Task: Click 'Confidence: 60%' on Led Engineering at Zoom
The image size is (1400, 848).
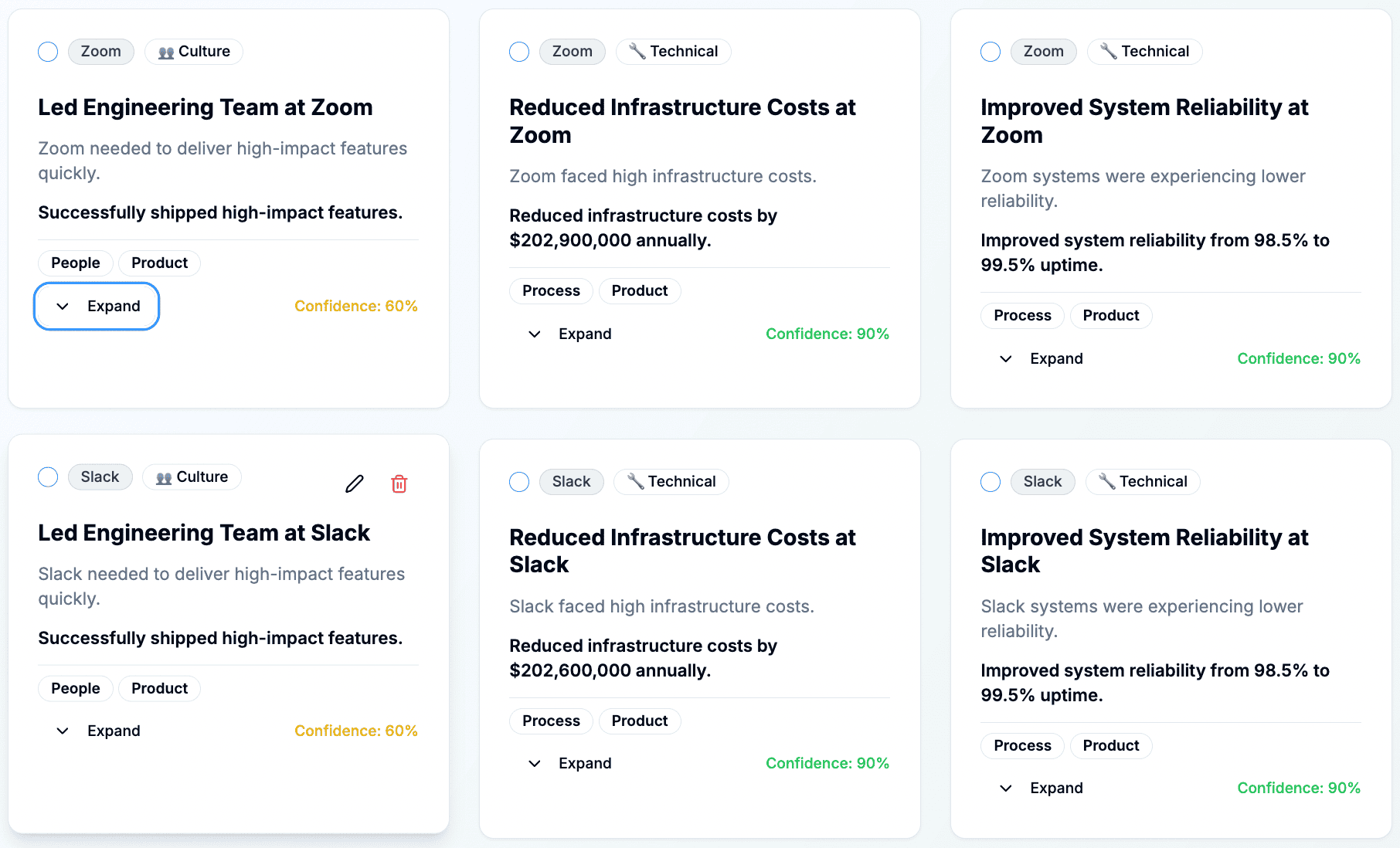Action: pyautogui.click(x=356, y=306)
